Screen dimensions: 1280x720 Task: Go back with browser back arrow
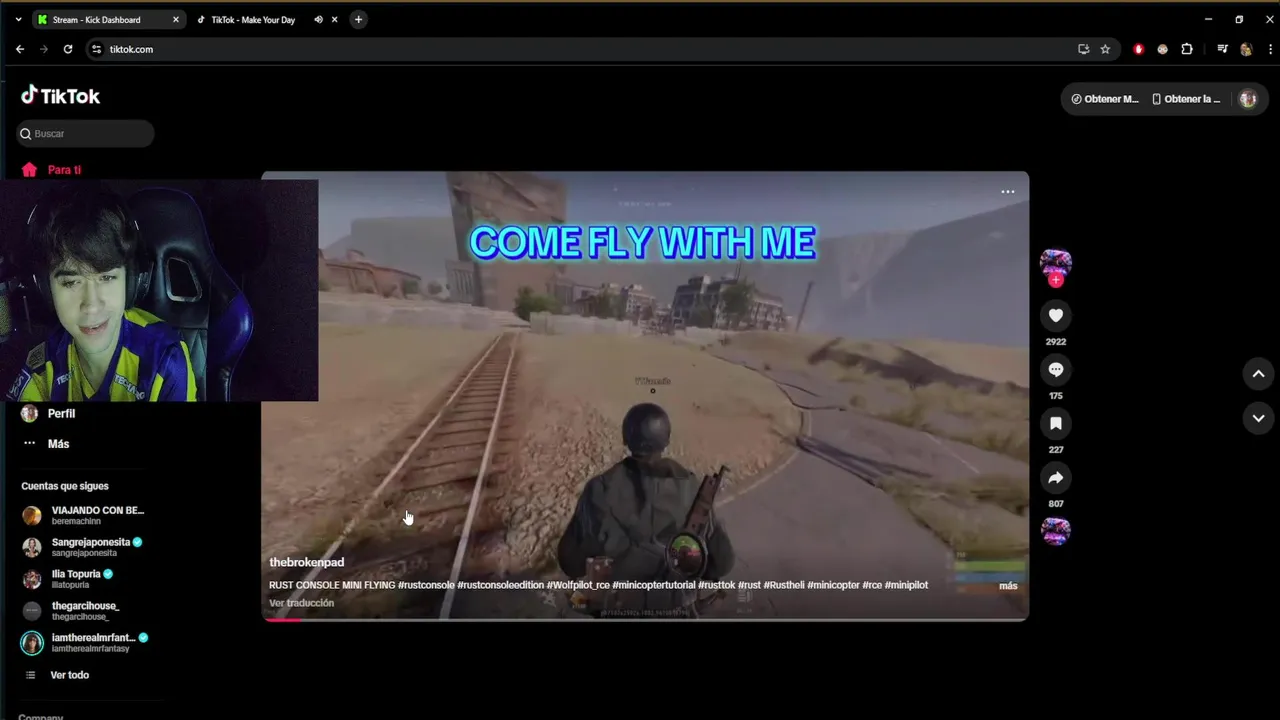(x=20, y=49)
